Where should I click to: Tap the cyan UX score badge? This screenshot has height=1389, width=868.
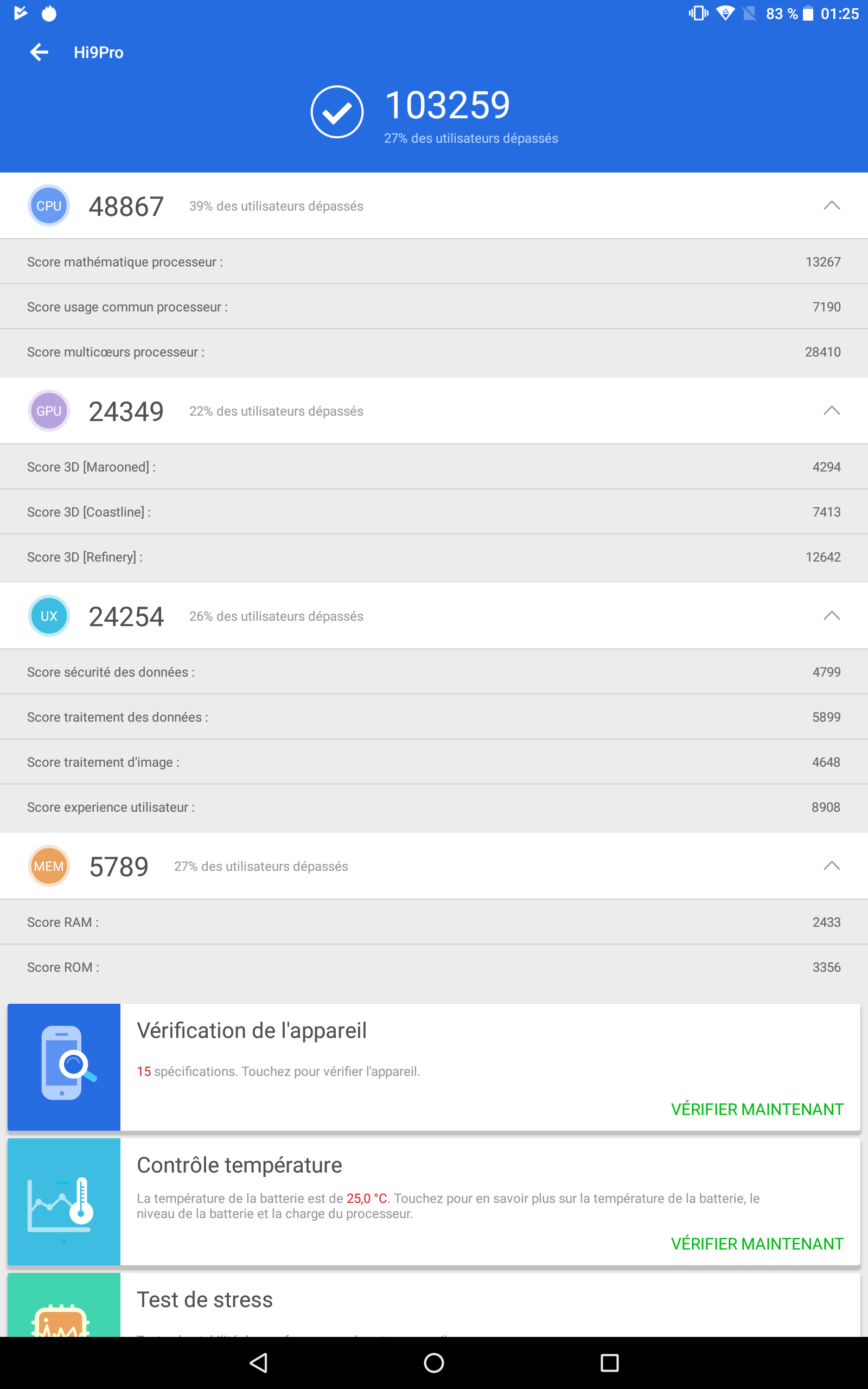[49, 616]
